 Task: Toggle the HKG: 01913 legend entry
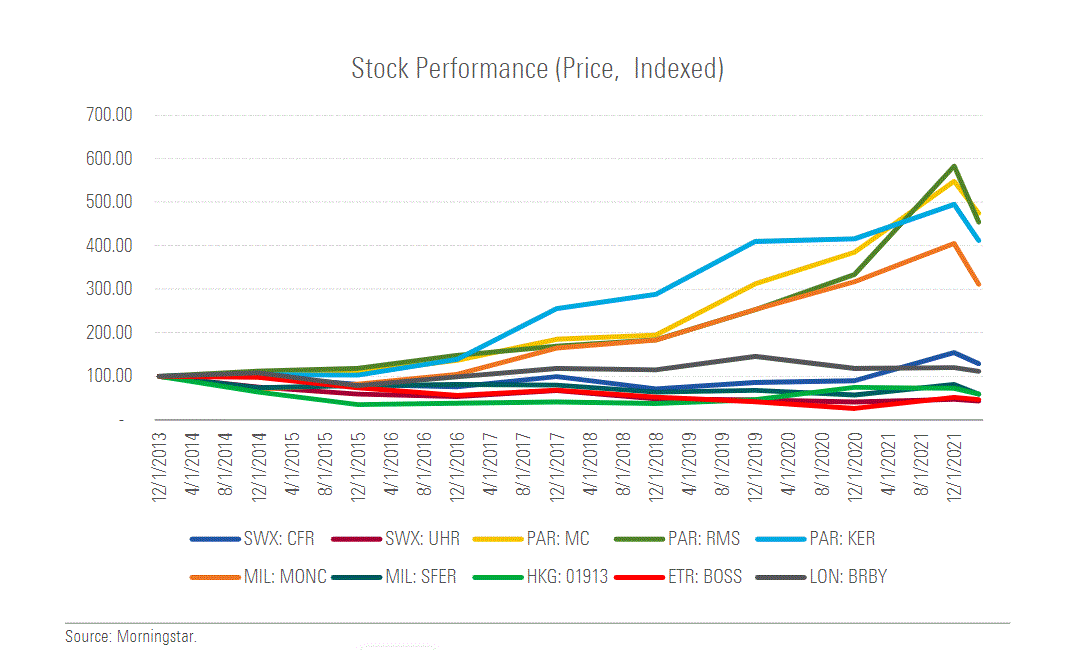tap(566, 577)
